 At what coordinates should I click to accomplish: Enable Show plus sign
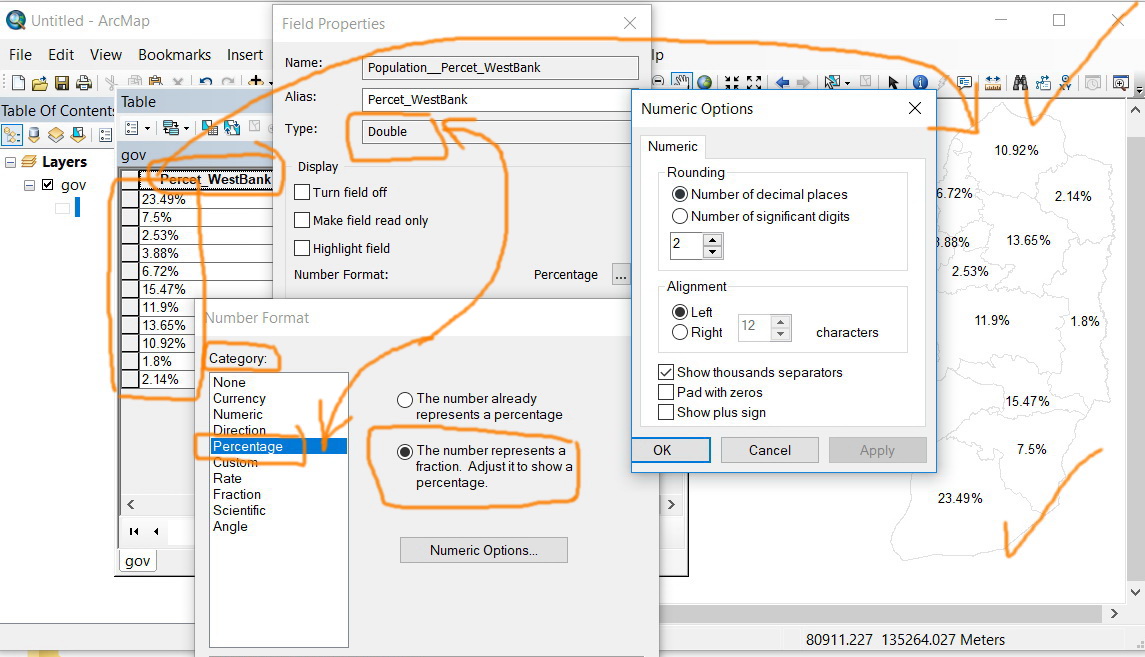(x=665, y=412)
